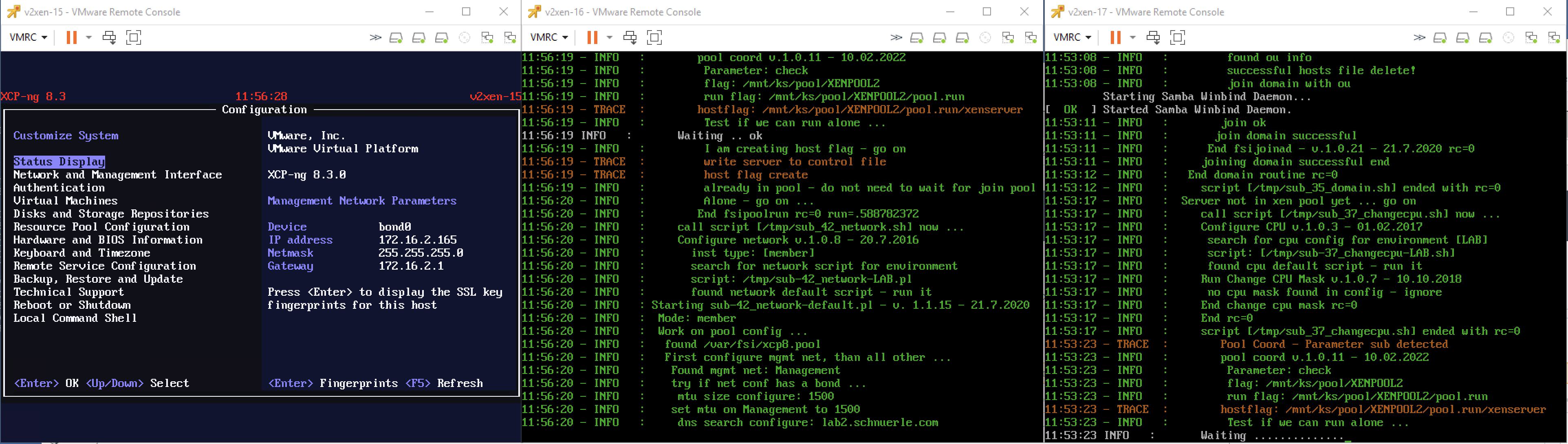
Task: Send Ctrl+Alt+Del to v2xen-17
Action: 1153,37
